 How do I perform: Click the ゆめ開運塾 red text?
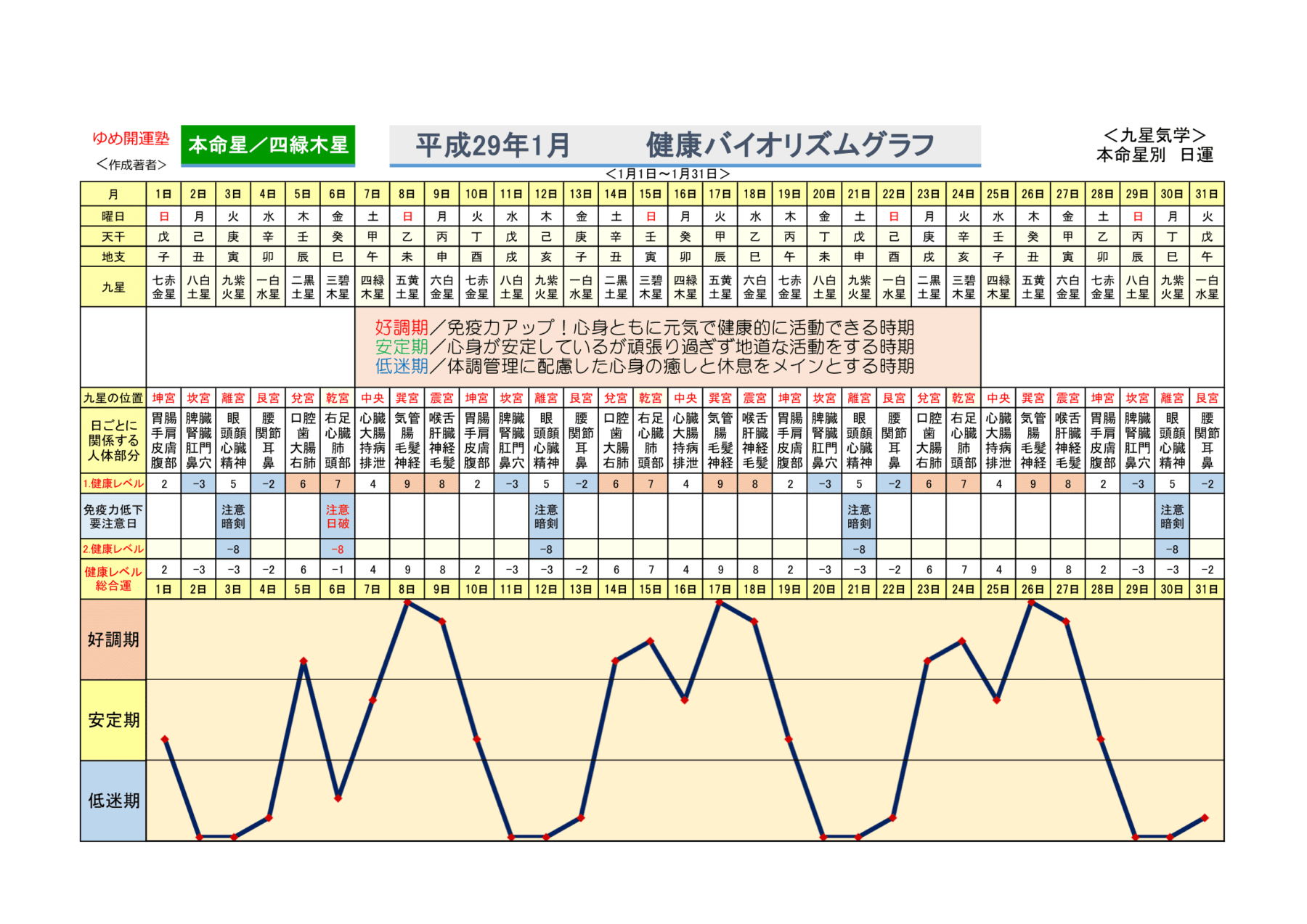131,139
